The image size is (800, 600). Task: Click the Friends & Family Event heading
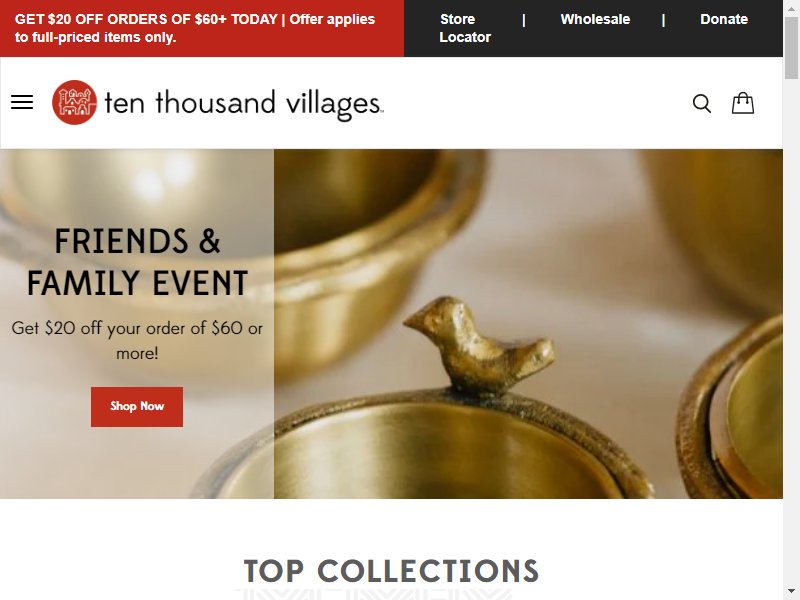point(137,262)
